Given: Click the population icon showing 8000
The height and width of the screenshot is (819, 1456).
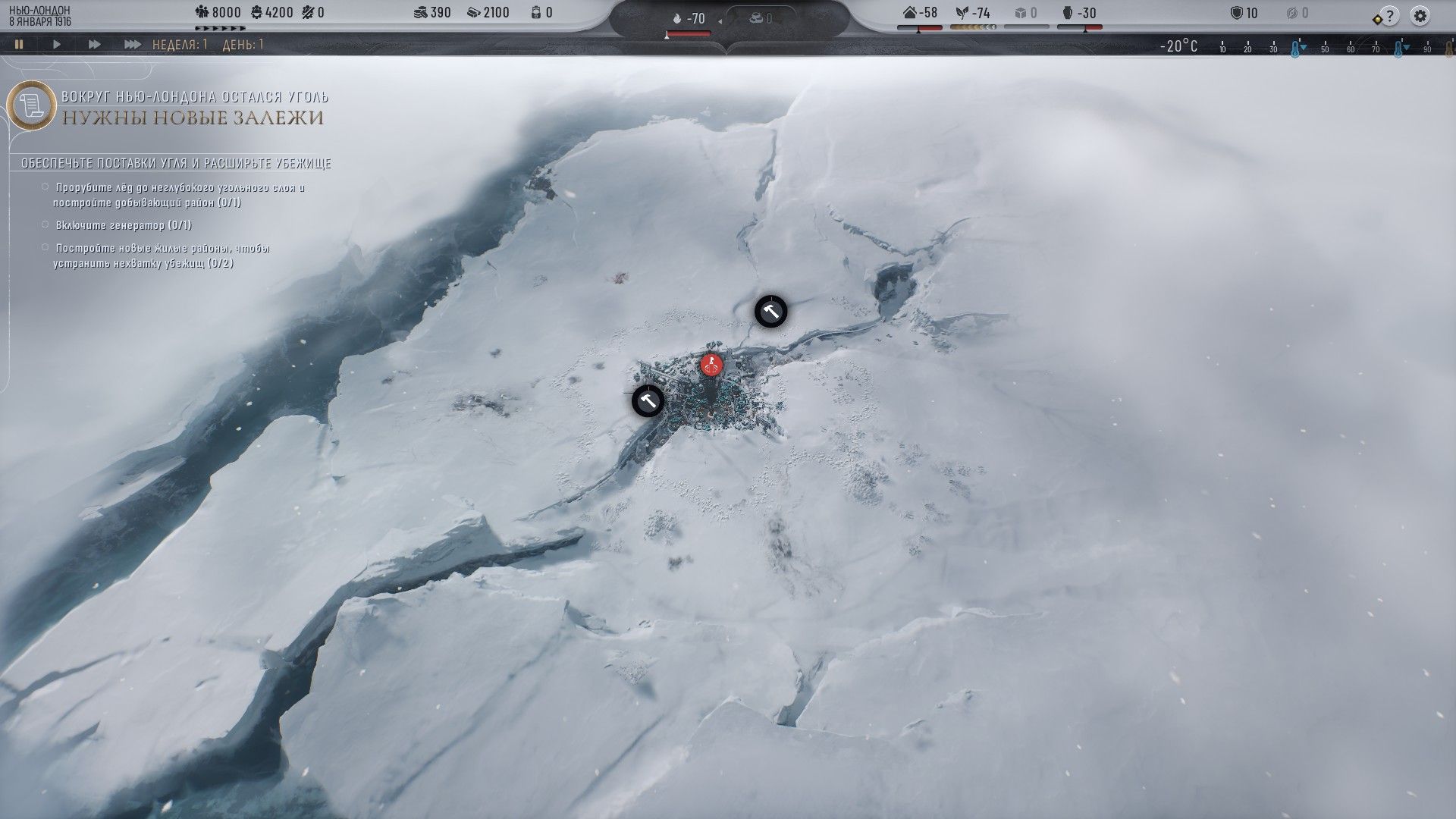Looking at the screenshot, I should click(202, 13).
